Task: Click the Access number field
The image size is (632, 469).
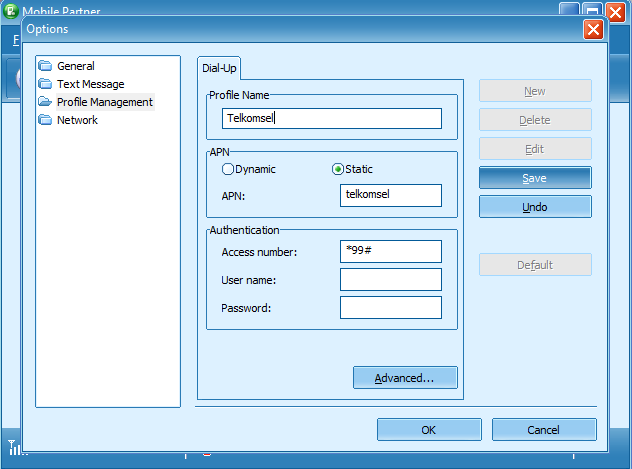Action: [391, 251]
